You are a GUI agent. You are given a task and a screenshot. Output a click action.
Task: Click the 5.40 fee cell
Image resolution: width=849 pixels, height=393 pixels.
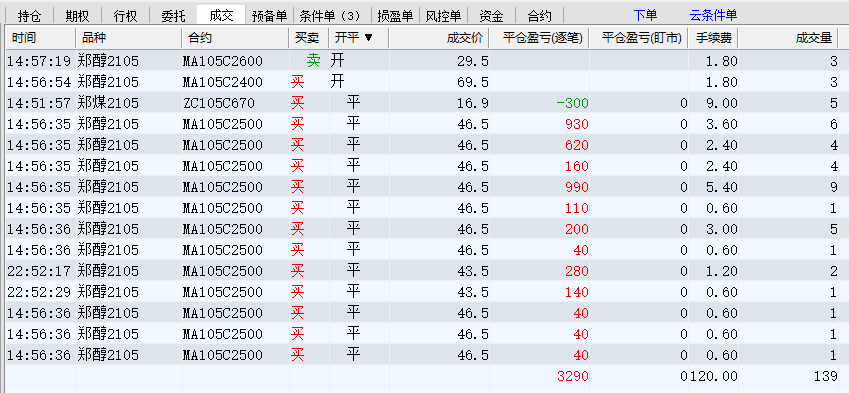click(x=721, y=187)
